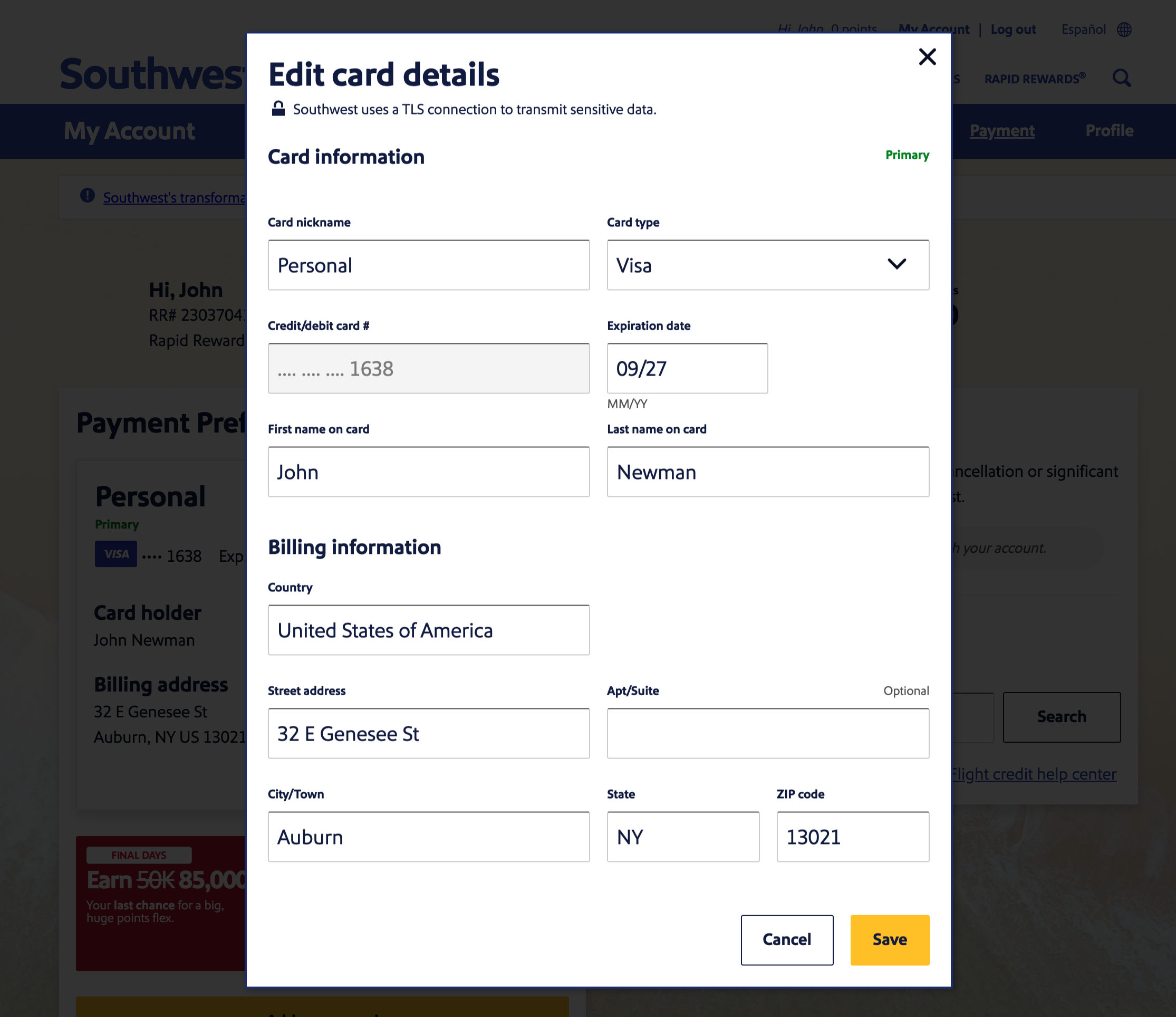
Task: Edit the Card nickname field
Action: point(429,265)
